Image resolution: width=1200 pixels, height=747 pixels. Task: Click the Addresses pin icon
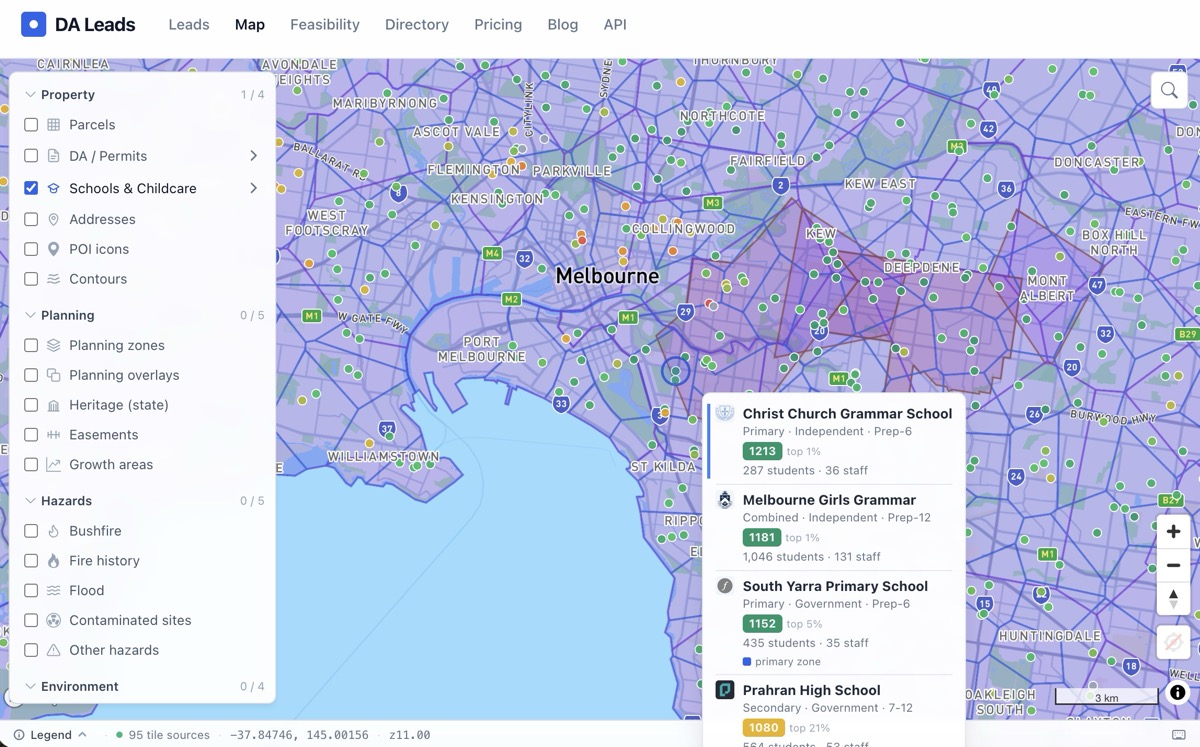(x=54, y=219)
